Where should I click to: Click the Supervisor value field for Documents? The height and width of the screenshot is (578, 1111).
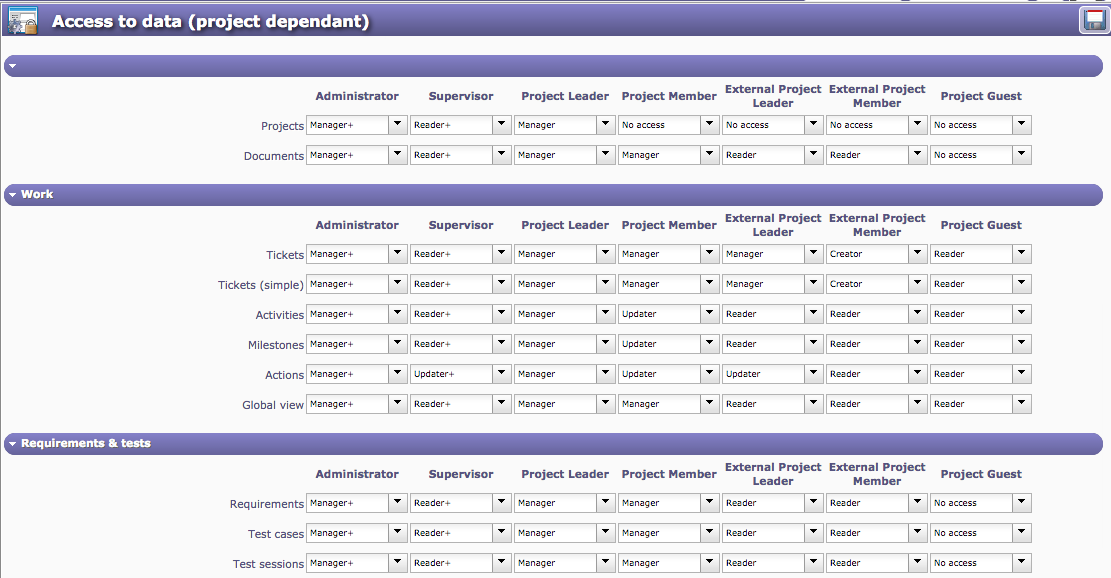coord(450,155)
